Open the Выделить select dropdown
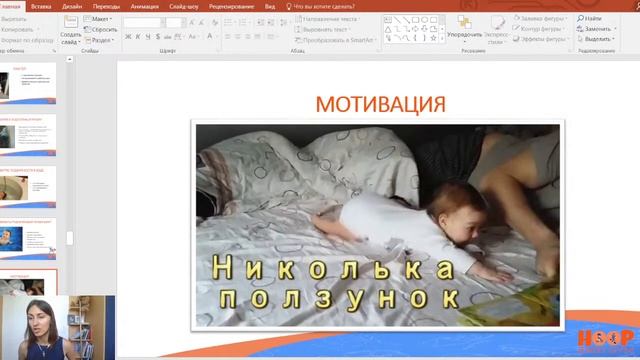 pos(596,39)
